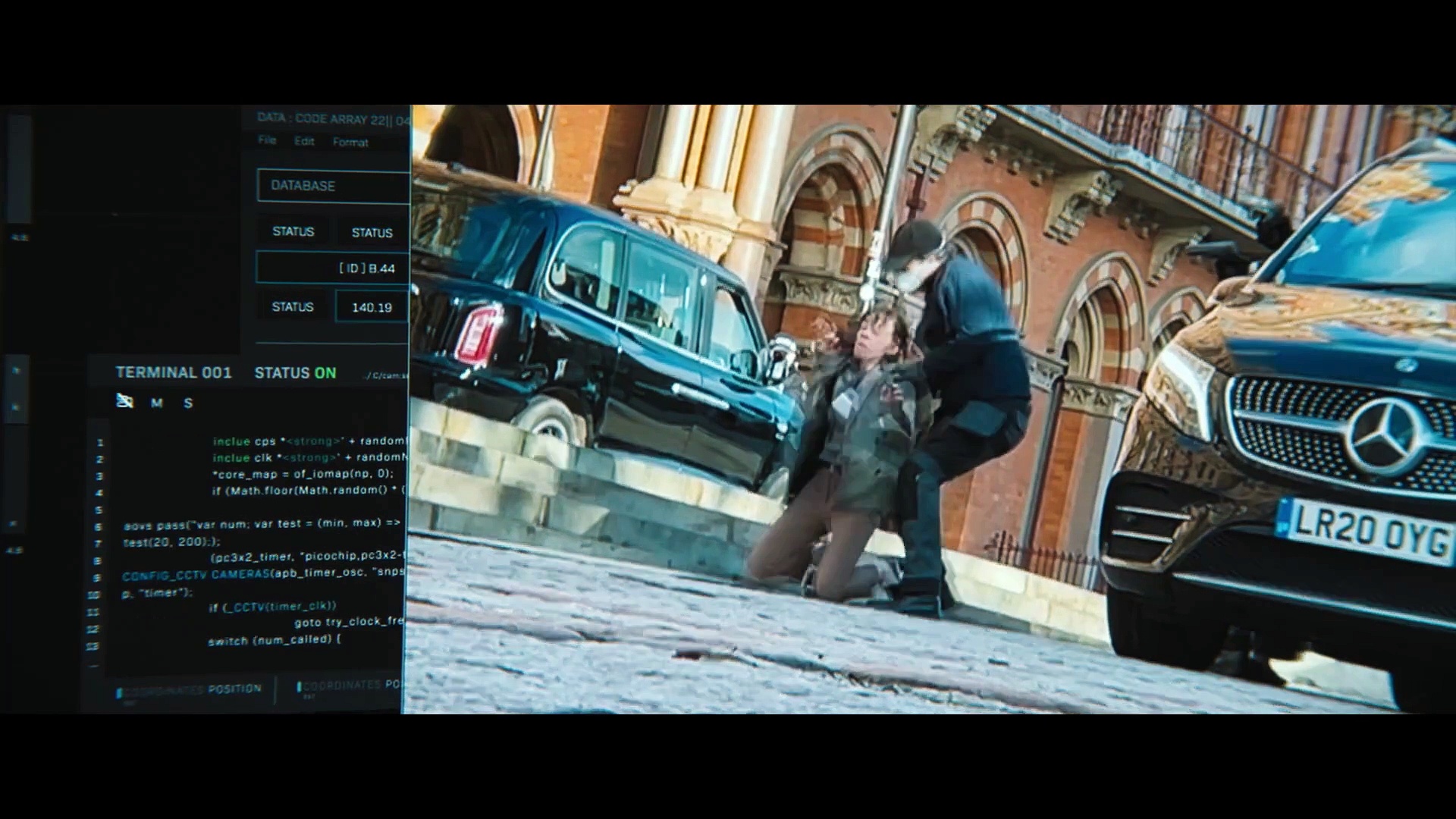Select the left COORDINATES POSITION tab
The image size is (1456, 819).
coord(190,690)
